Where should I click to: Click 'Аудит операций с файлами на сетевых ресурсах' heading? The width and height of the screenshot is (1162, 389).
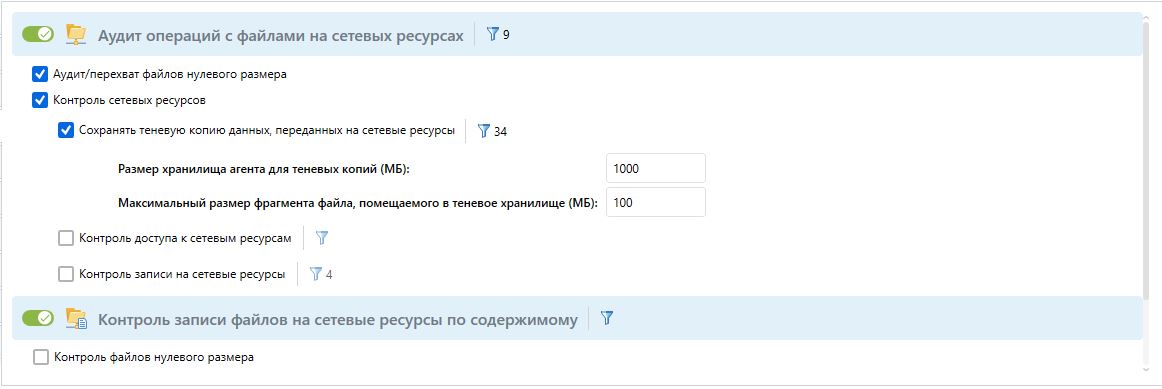pos(281,35)
